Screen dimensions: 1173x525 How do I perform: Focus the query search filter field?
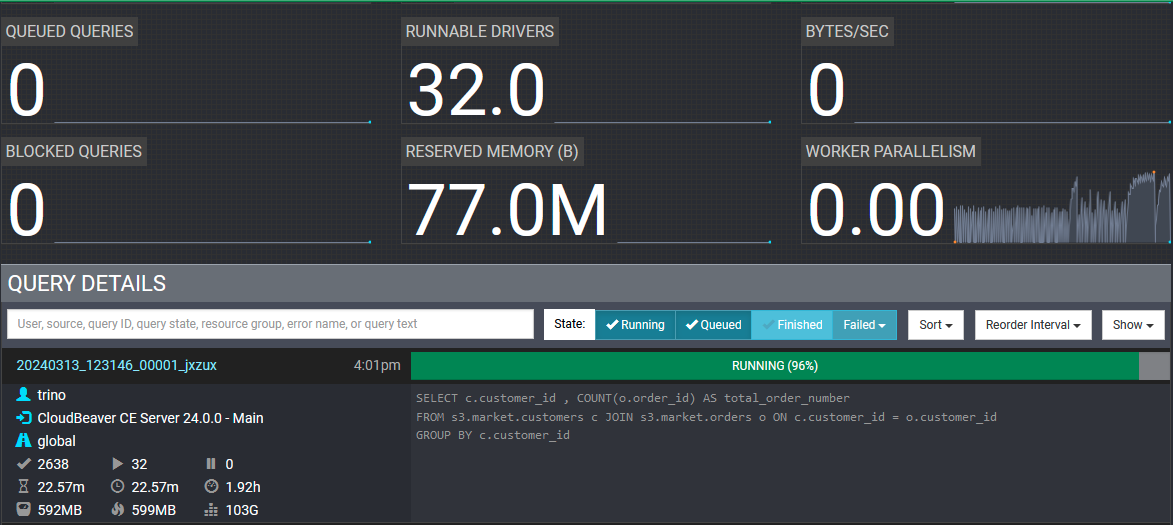pyautogui.click(x=270, y=324)
